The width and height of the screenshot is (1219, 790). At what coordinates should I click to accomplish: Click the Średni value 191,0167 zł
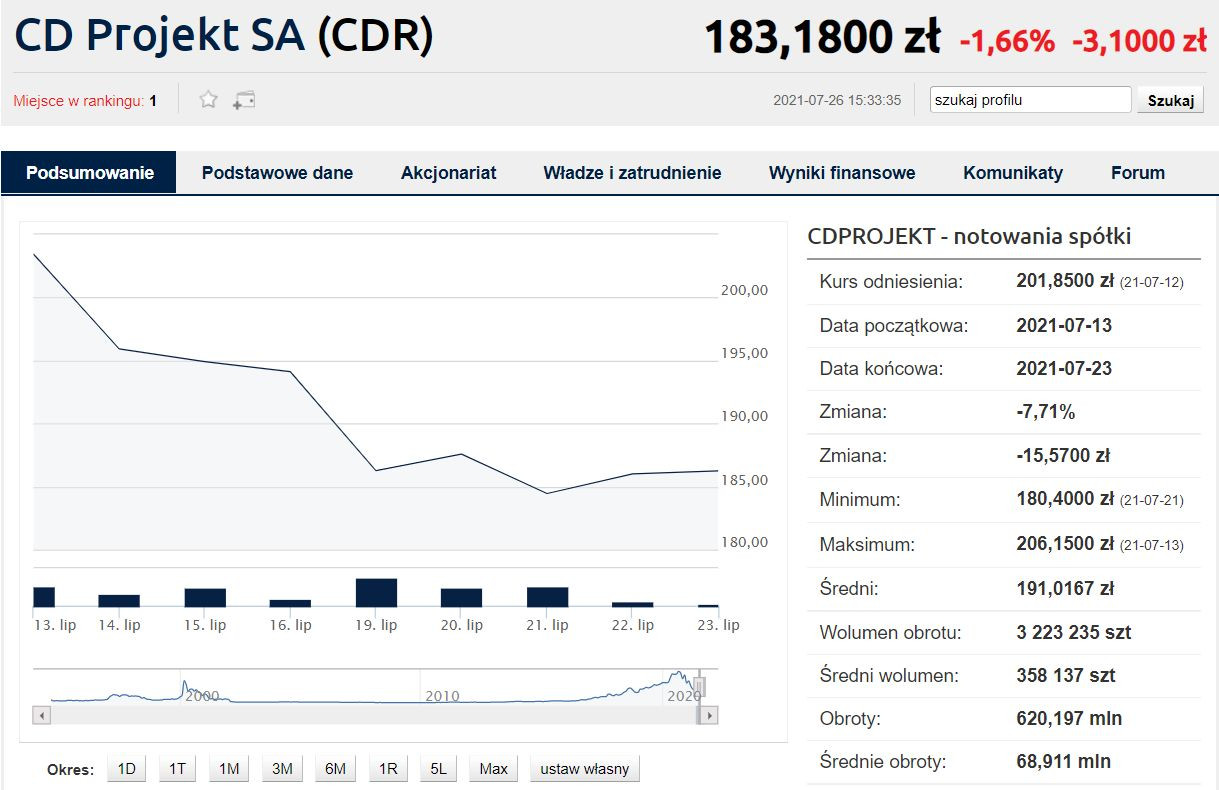pyautogui.click(x=1065, y=588)
